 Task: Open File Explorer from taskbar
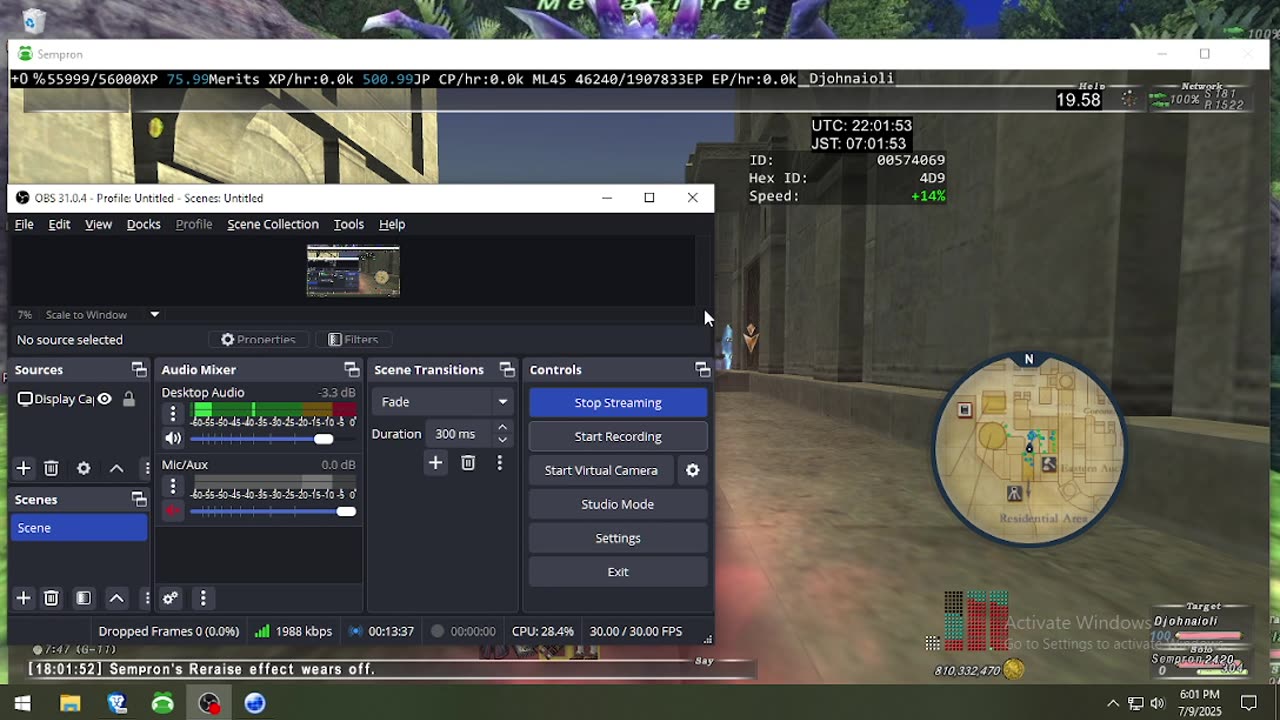[70, 703]
